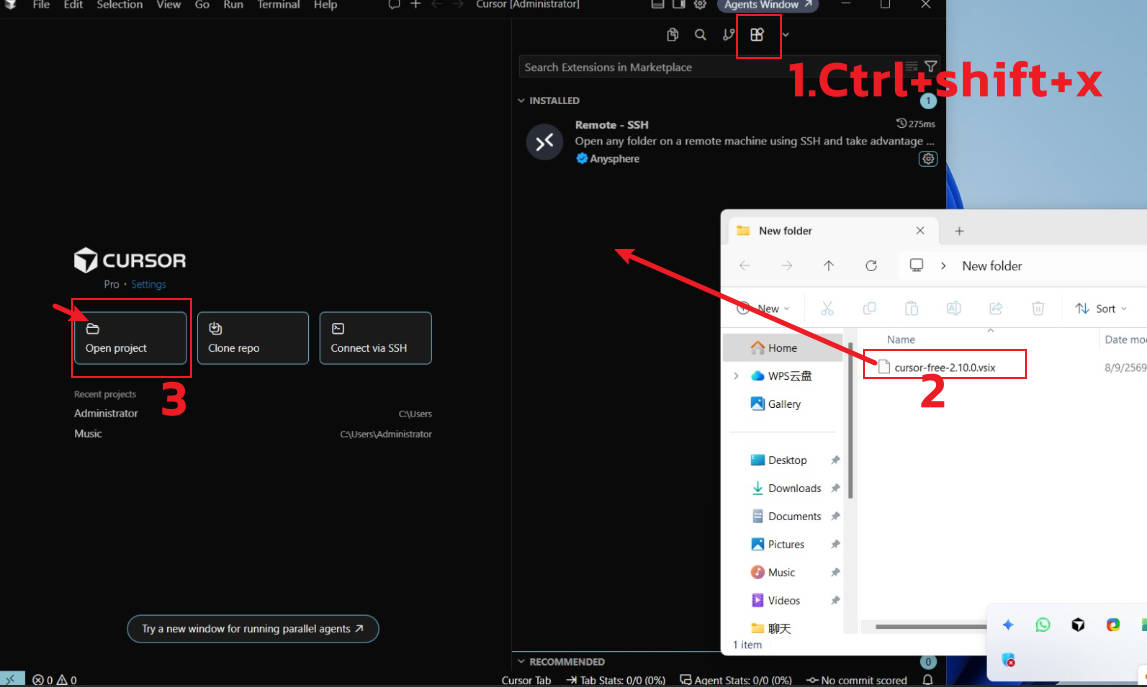Click the Open project button

coord(130,338)
